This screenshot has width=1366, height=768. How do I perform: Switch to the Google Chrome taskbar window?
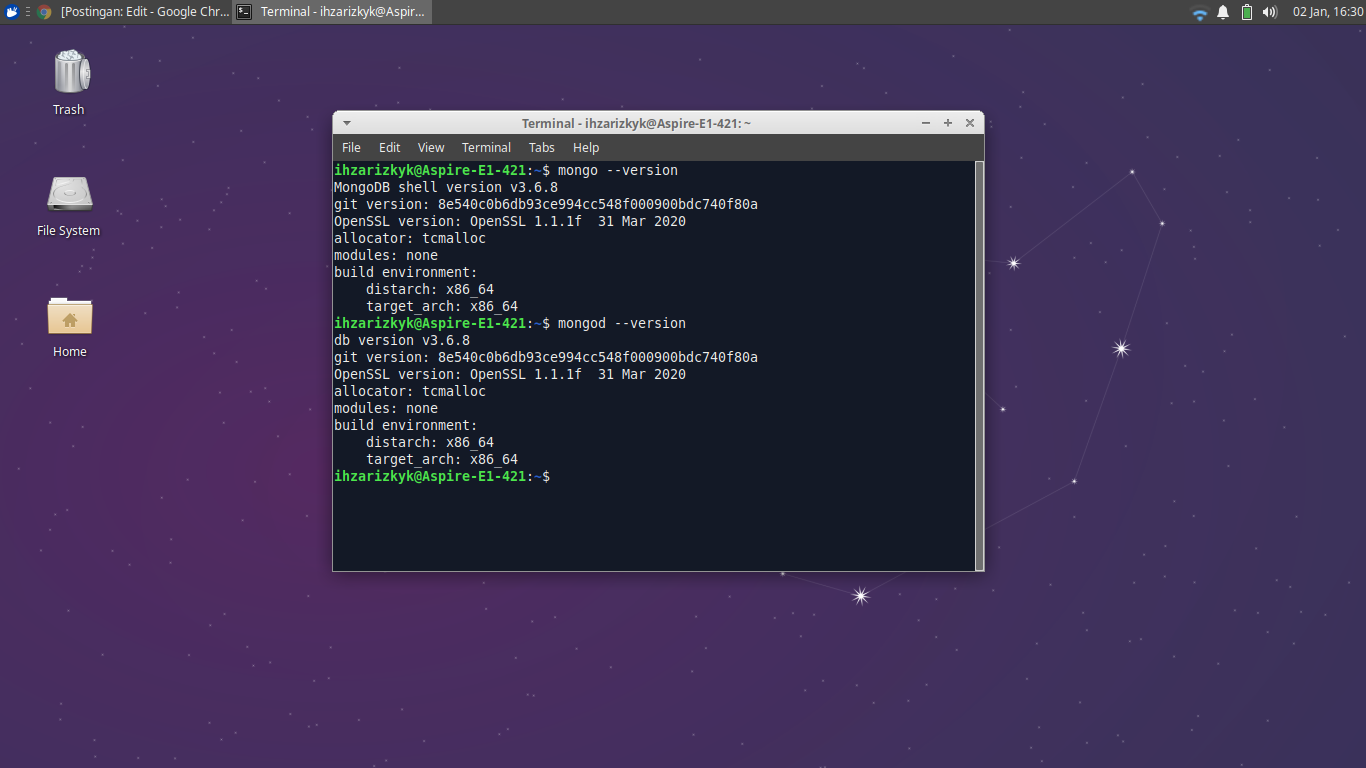[132, 12]
